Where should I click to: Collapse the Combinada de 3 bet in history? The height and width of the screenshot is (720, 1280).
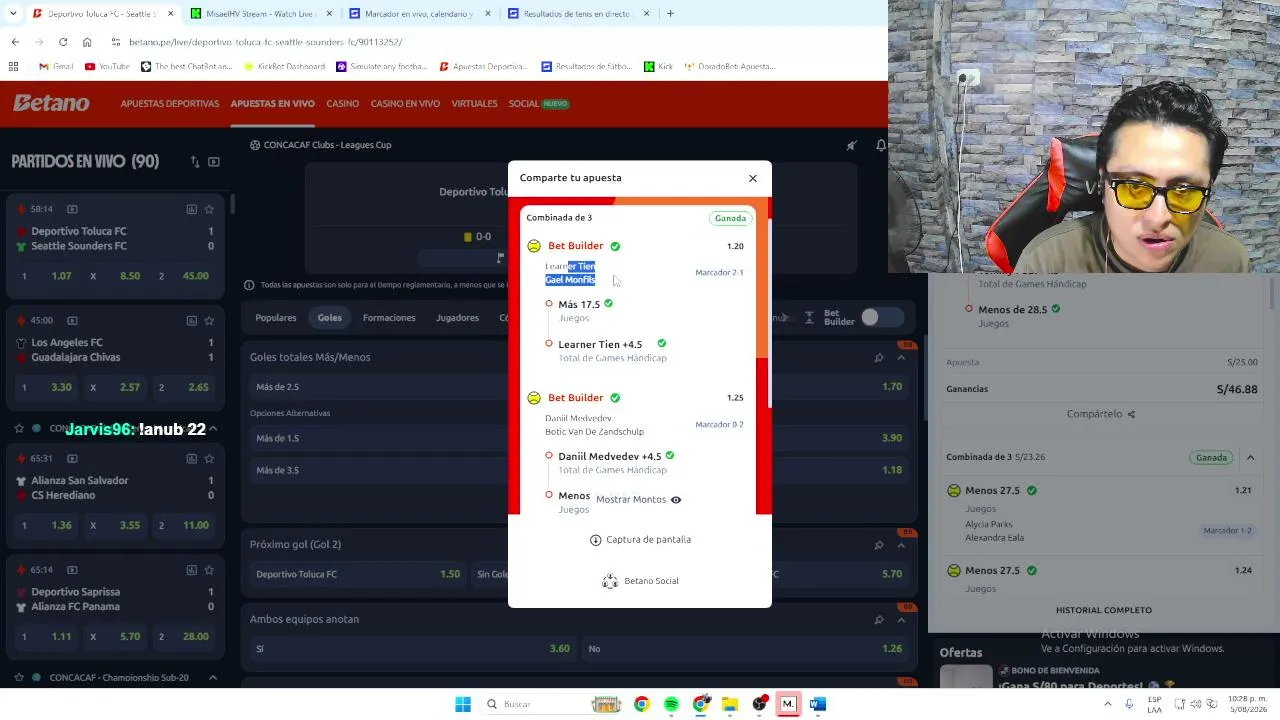pyautogui.click(x=1250, y=458)
